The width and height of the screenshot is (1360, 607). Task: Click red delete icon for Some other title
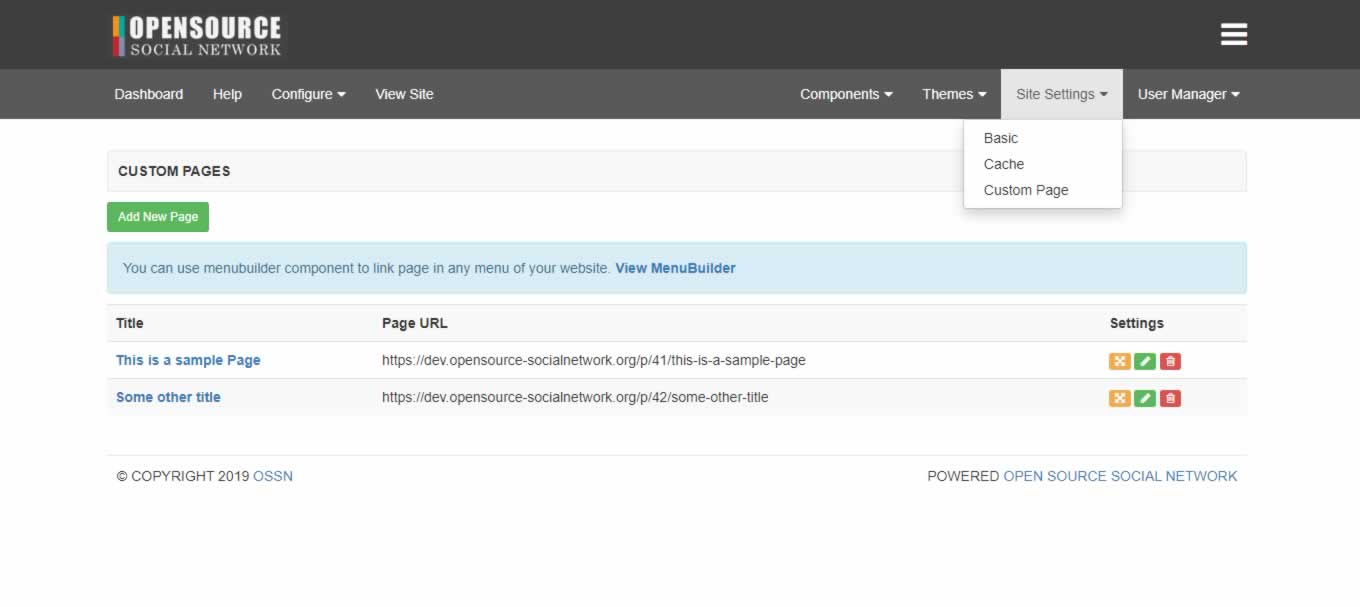point(1170,398)
